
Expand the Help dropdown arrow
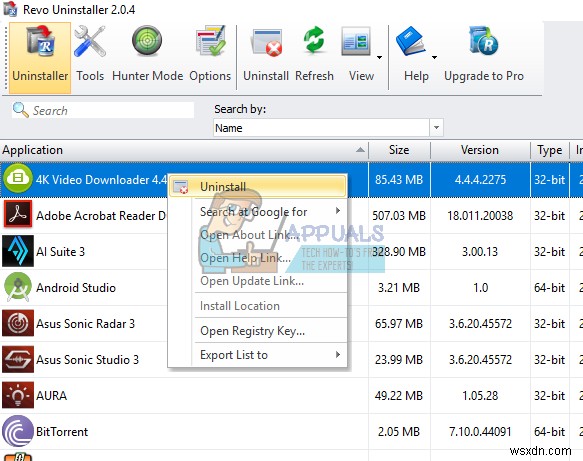[434, 57]
